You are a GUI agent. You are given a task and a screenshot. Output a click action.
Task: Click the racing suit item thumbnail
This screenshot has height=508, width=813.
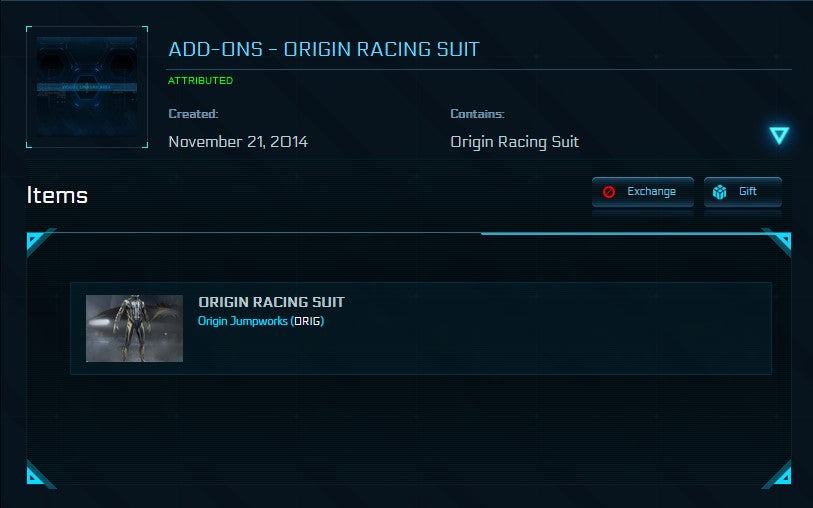(134, 328)
